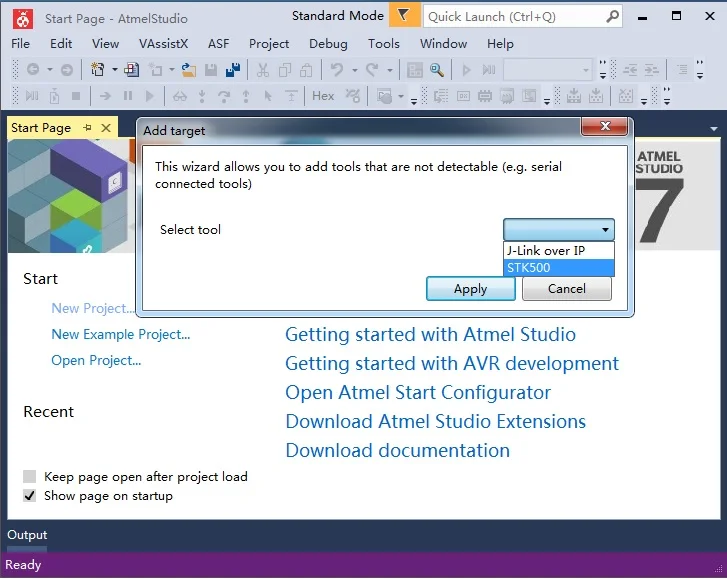Viewport: 727px width, 579px height.
Task: Open the ASF menu
Action: click(218, 44)
